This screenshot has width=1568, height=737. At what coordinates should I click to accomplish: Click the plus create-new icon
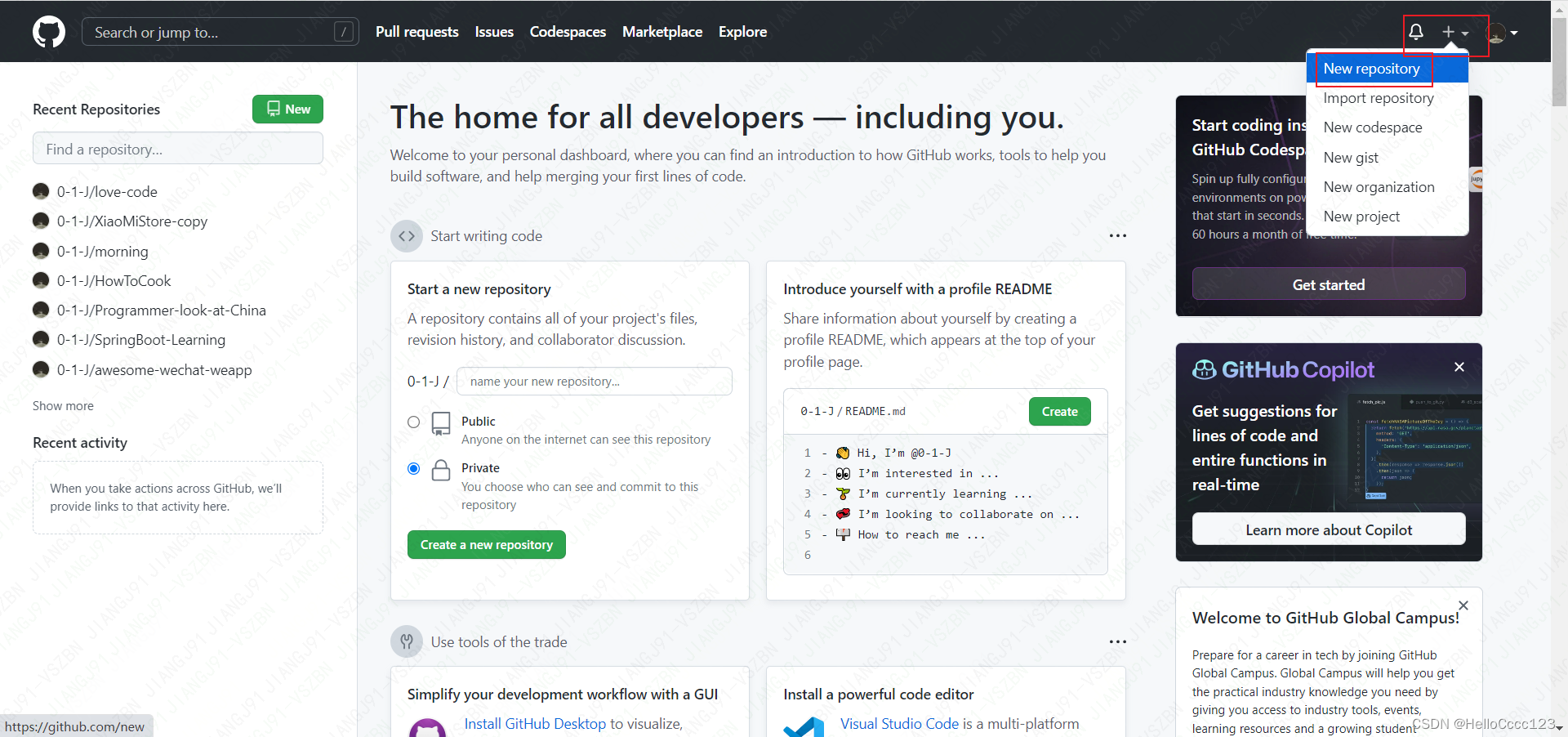(x=1448, y=32)
